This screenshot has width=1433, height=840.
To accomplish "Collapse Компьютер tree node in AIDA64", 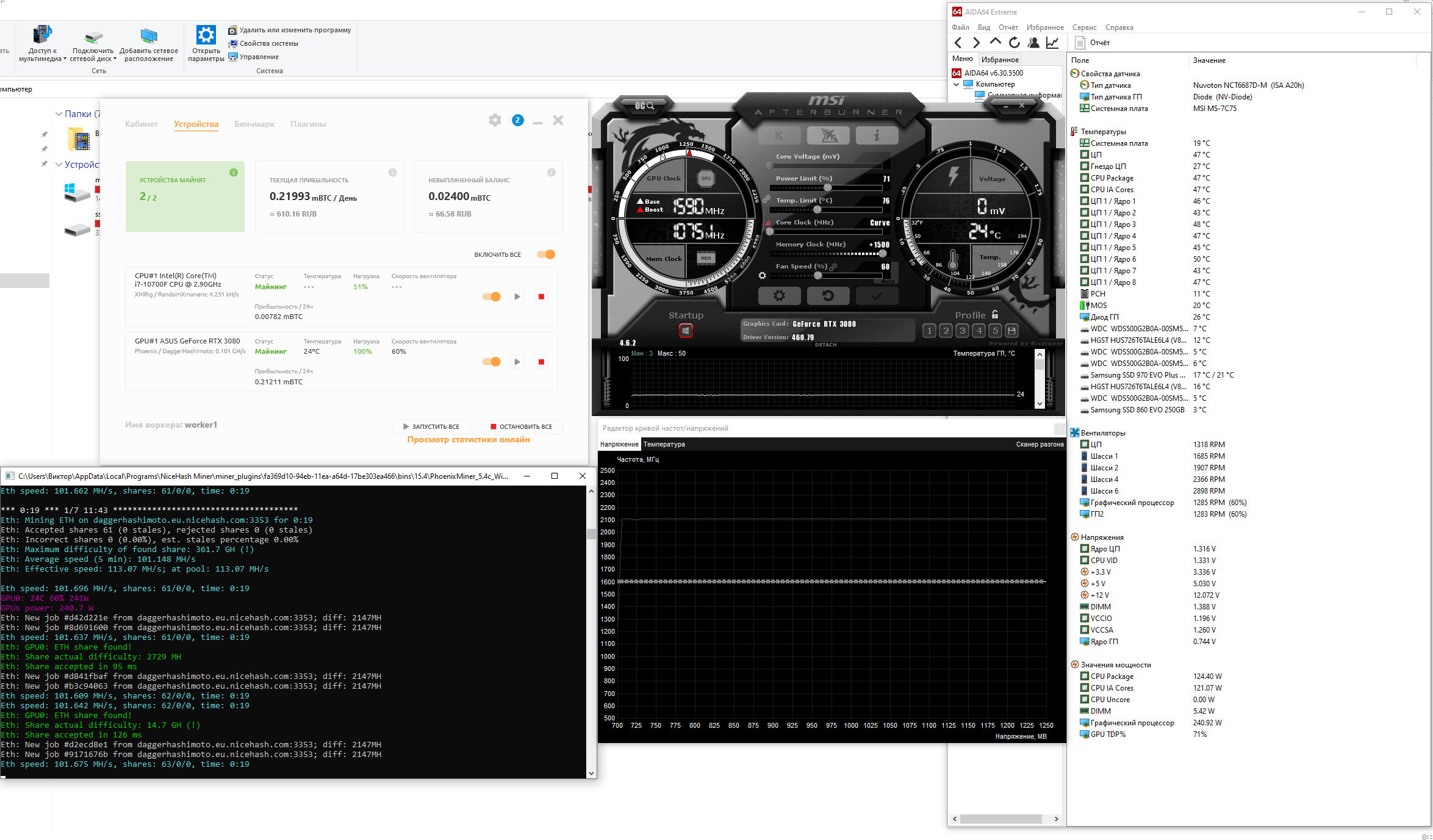I will pyautogui.click(x=956, y=85).
